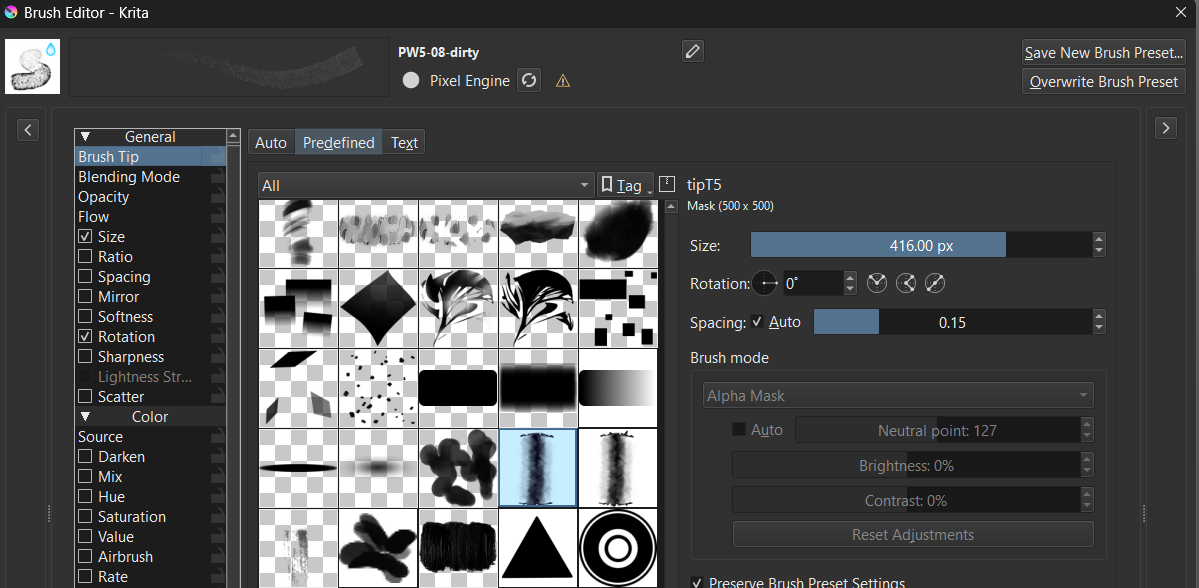Image resolution: width=1199 pixels, height=588 pixels.
Task: Click the right arrow button at the panel edge
Action: [1165, 128]
